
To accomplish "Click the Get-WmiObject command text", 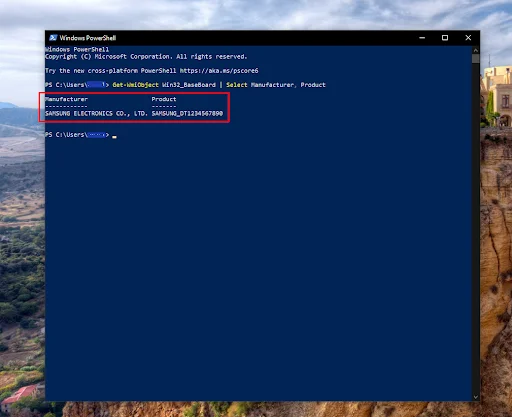I will tap(135, 85).
